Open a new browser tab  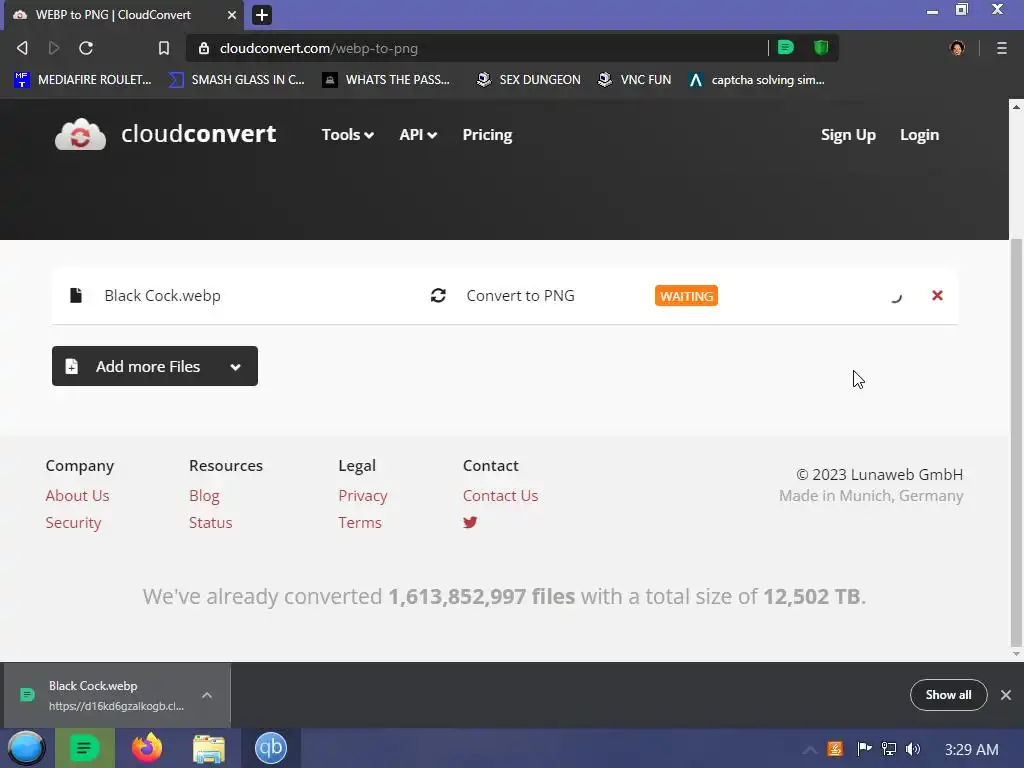[x=262, y=15]
